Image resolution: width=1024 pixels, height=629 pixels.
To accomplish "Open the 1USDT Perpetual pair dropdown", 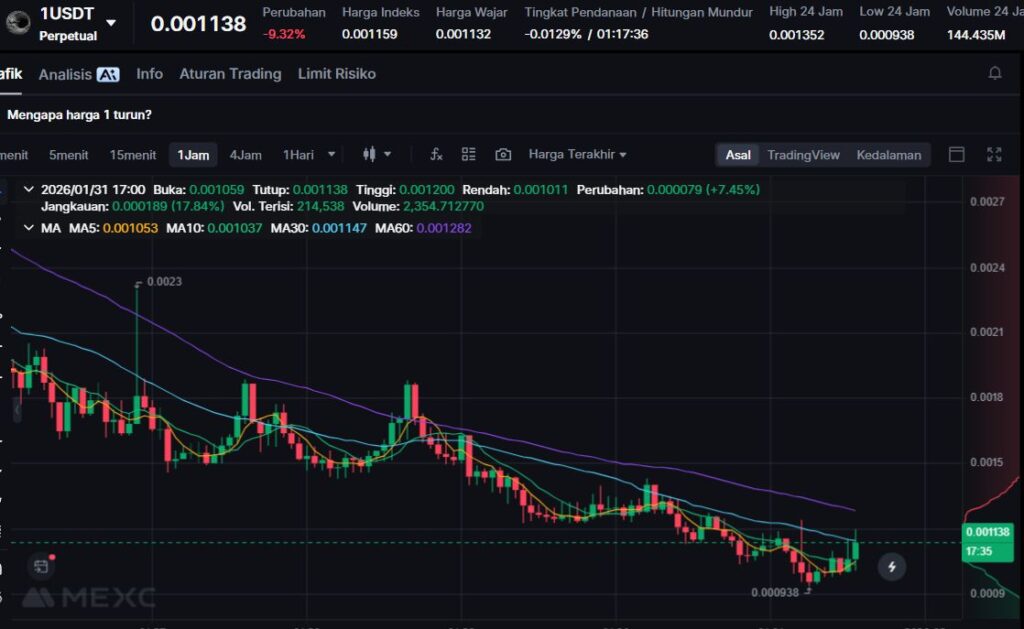I will click(x=111, y=23).
